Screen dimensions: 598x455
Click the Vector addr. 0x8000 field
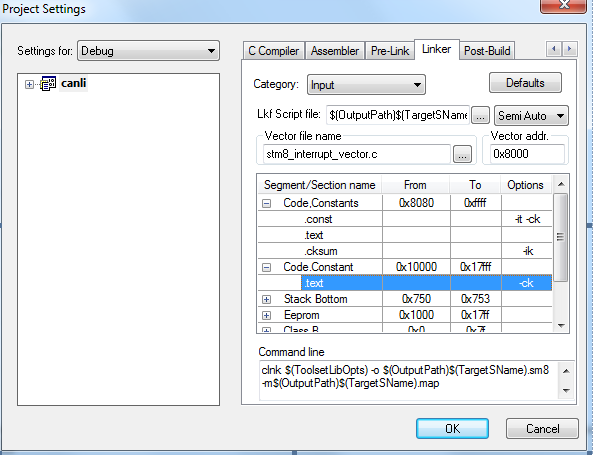[527, 154]
